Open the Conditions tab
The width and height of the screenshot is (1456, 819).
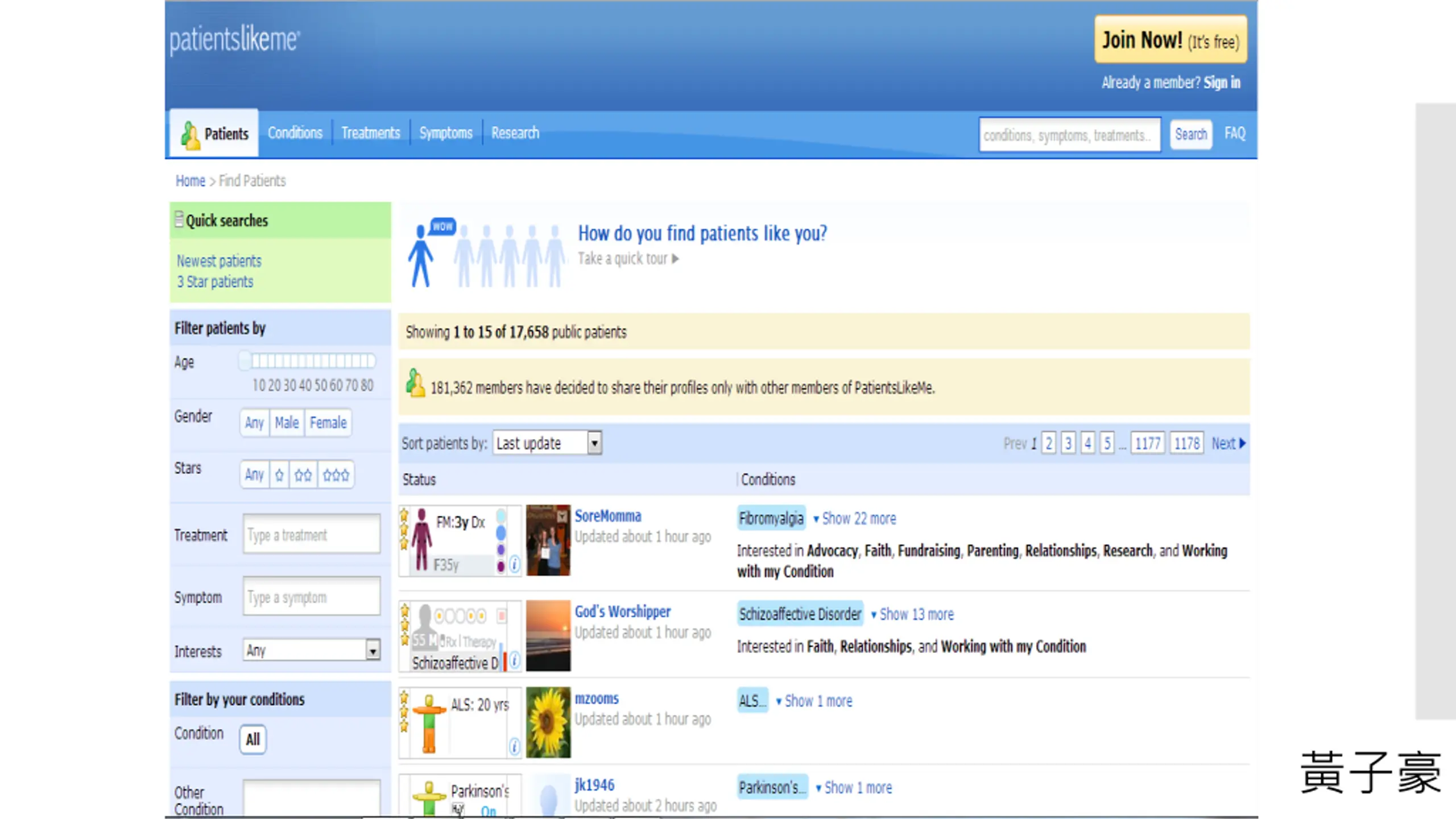click(295, 133)
